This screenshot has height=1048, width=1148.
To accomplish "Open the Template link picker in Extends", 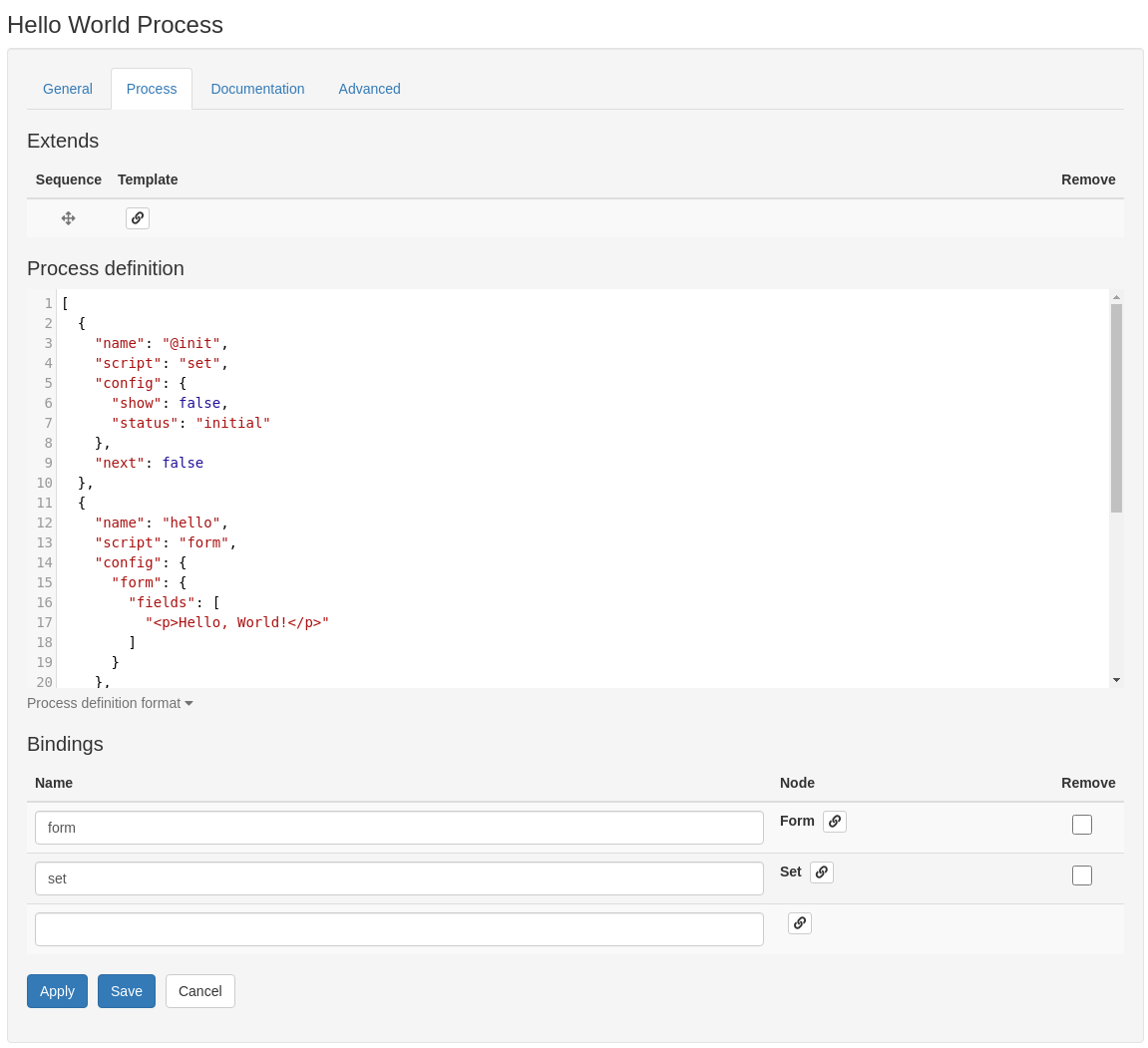I will pos(138,218).
